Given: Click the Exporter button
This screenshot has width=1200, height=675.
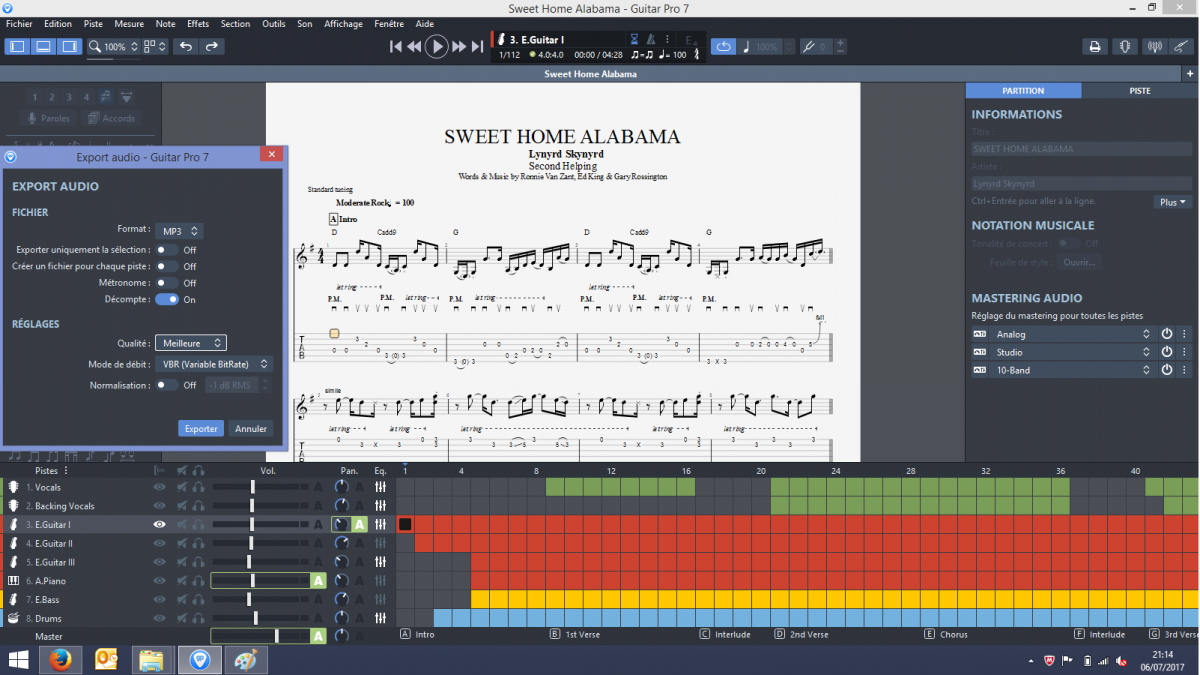Looking at the screenshot, I should click(x=201, y=428).
